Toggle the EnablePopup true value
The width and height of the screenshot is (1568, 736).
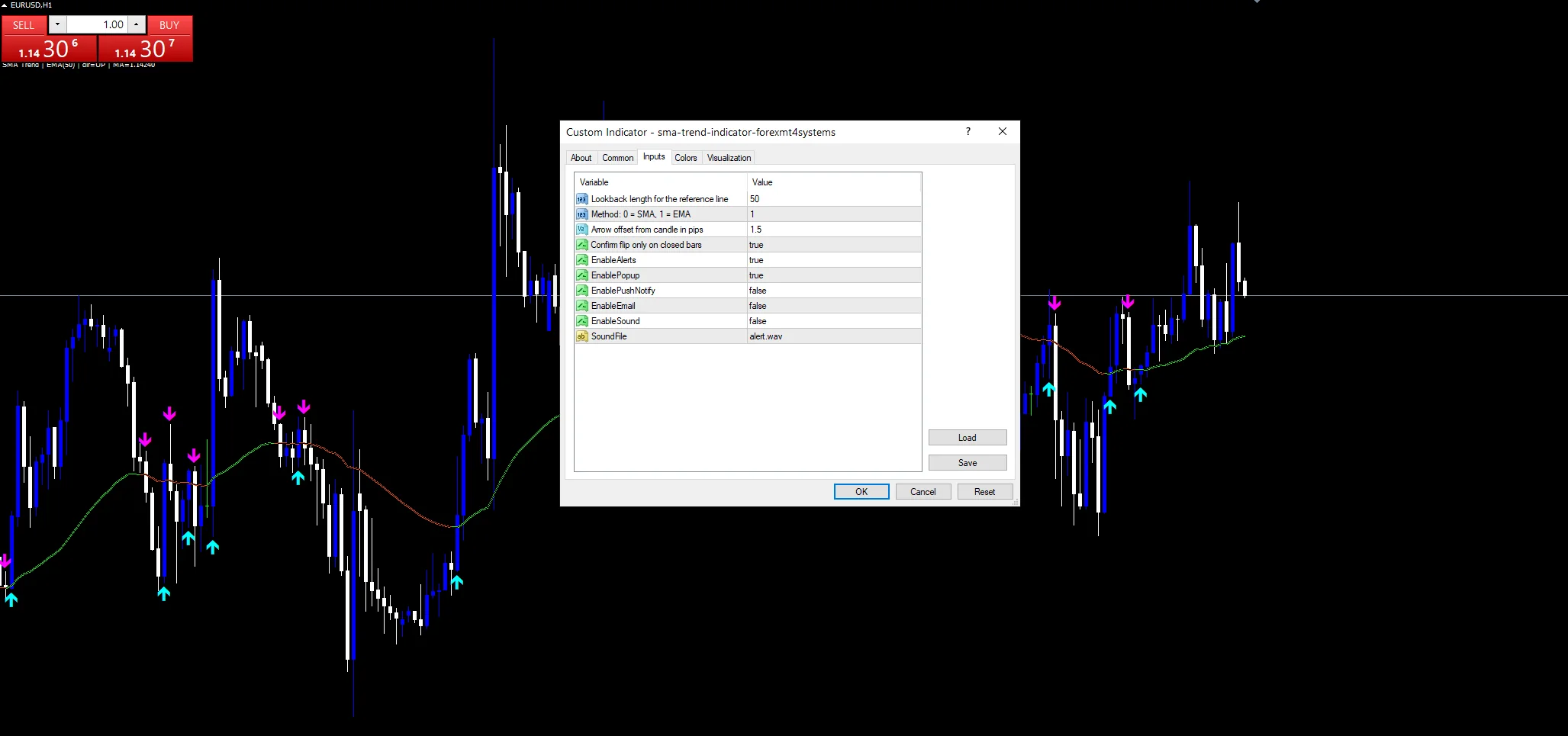pos(834,275)
